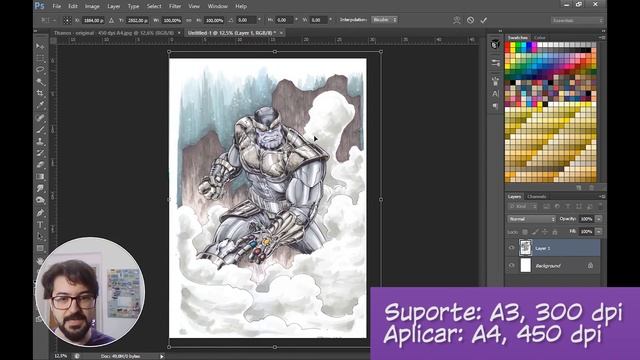The width and height of the screenshot is (640, 360).
Task: Open the Character panel 'A' icon
Action: (x=495, y=93)
